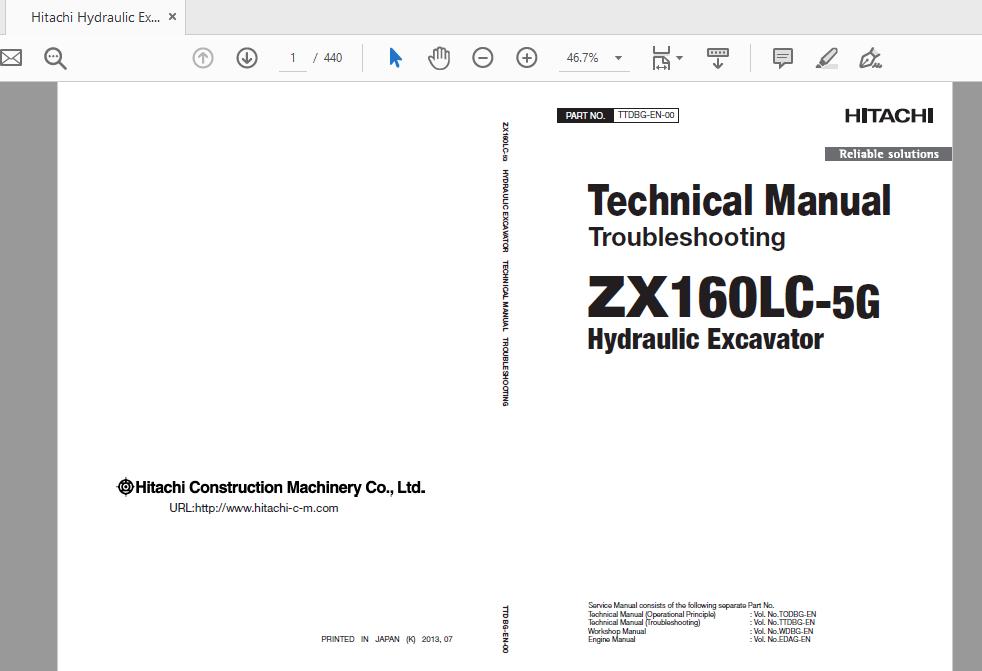Image resolution: width=982 pixels, height=671 pixels.
Task: Click PRINTED IN JAPAN 2013, 07 text
Action: [386, 639]
